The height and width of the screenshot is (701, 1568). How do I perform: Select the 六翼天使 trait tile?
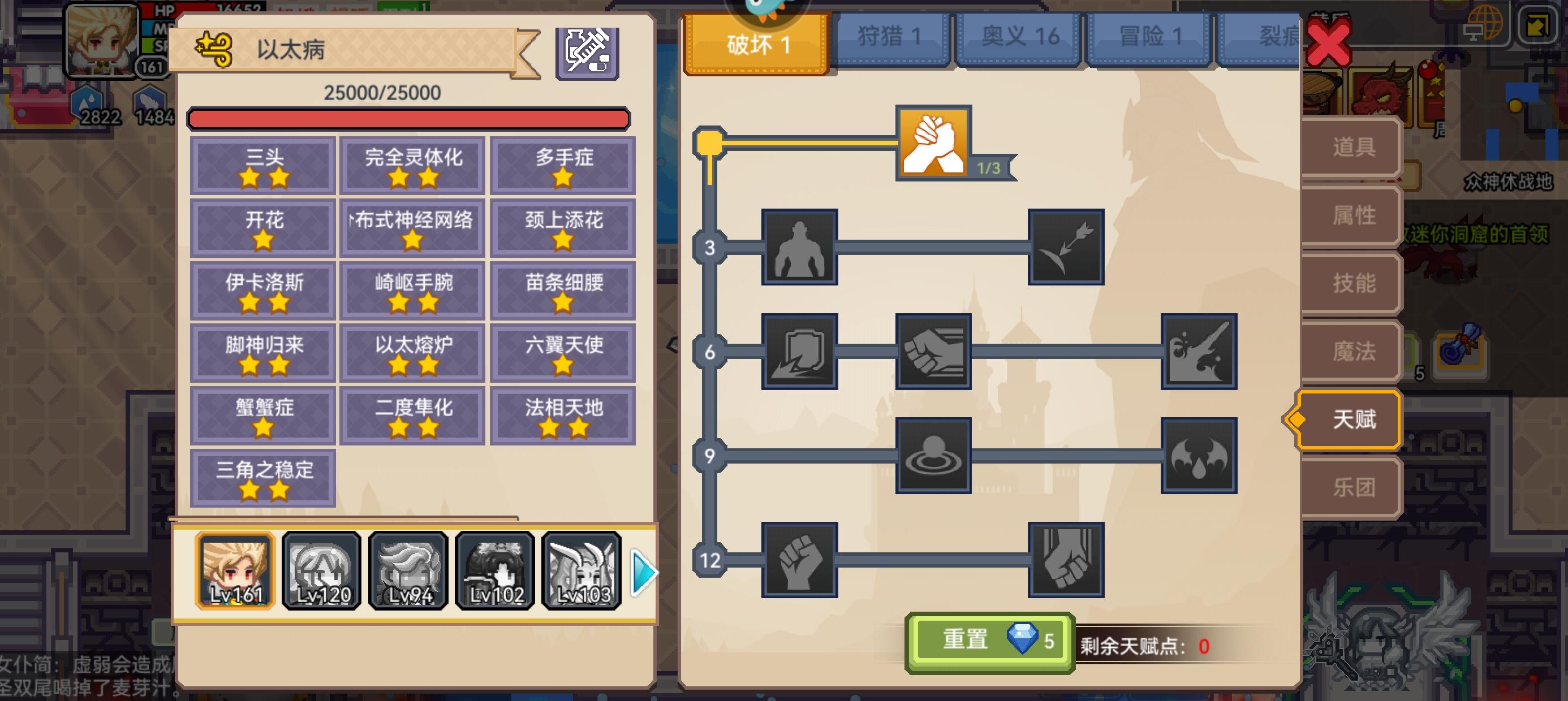[x=563, y=353]
